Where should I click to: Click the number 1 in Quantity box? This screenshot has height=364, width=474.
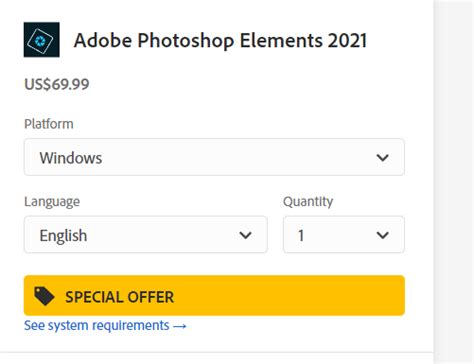pyautogui.click(x=301, y=235)
